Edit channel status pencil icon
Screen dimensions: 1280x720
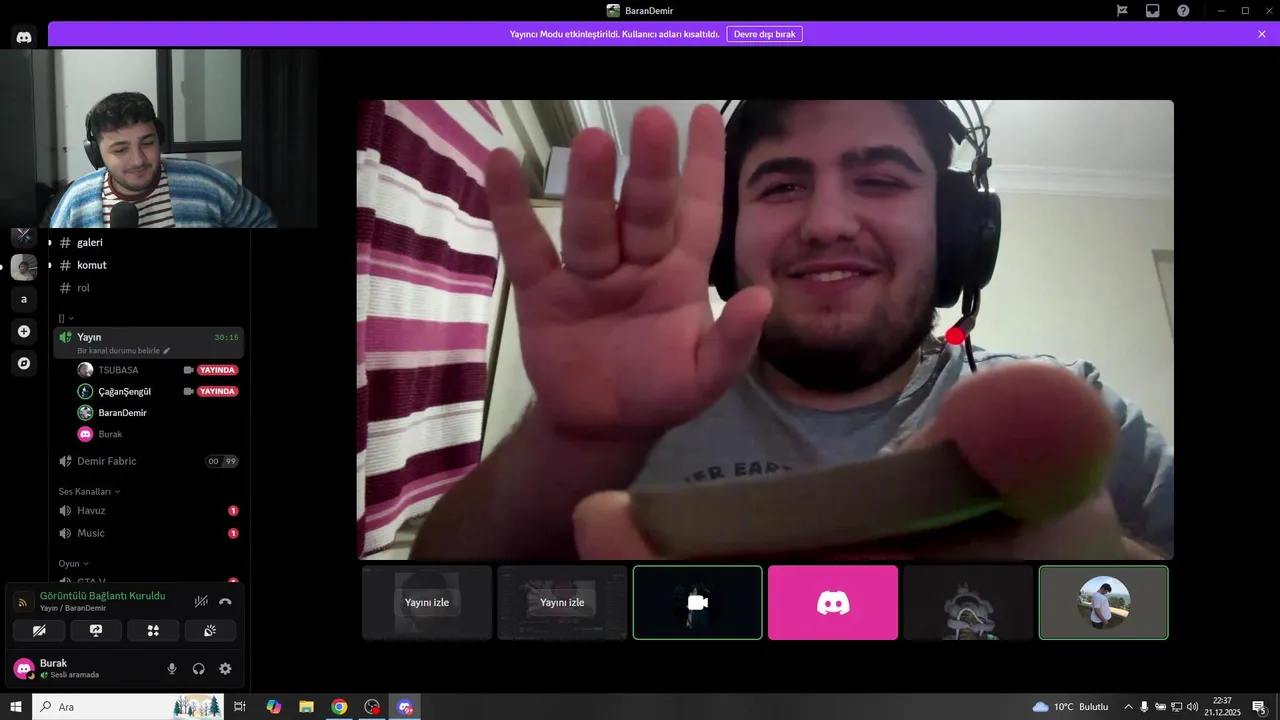click(167, 351)
